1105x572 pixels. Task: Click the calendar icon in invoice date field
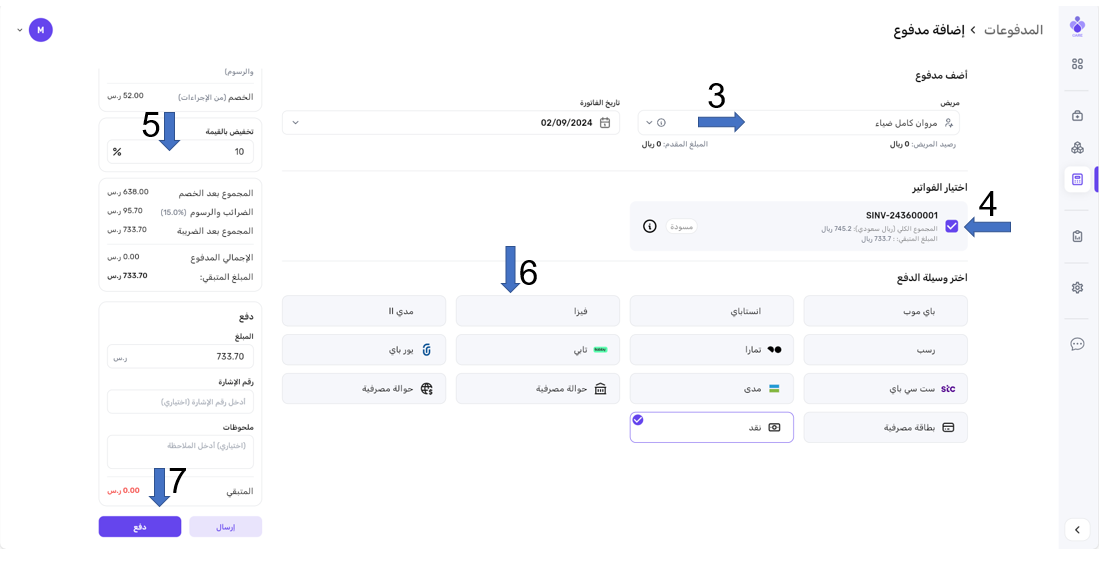click(606, 123)
